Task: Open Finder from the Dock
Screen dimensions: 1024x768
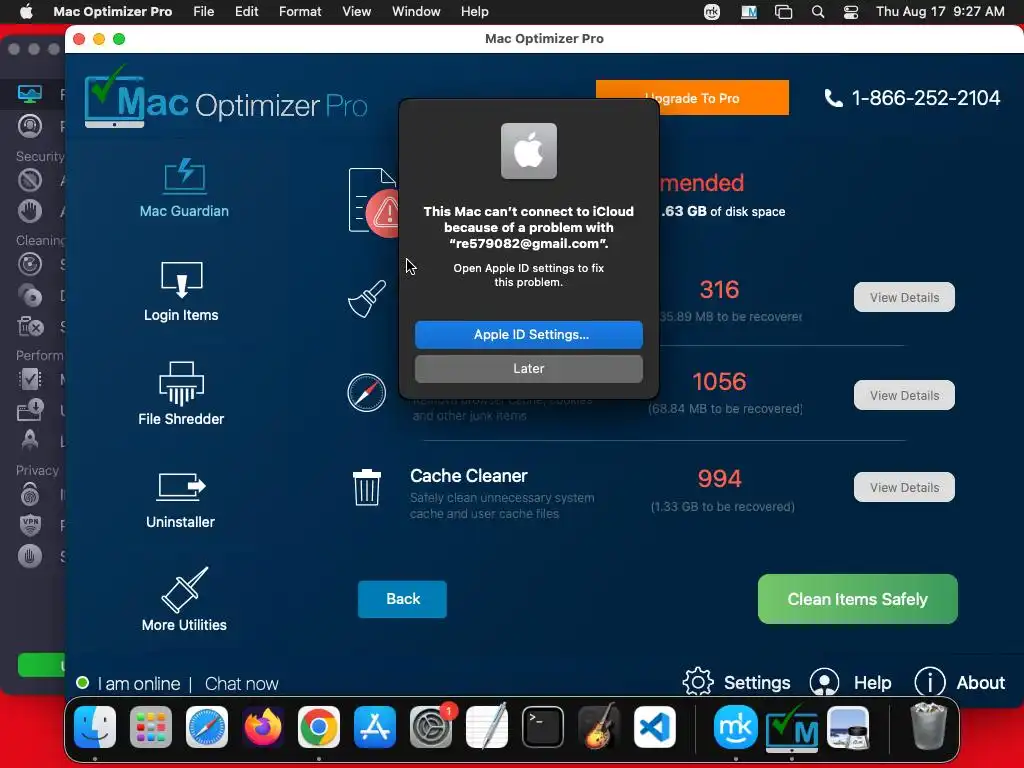Action: coord(95,727)
